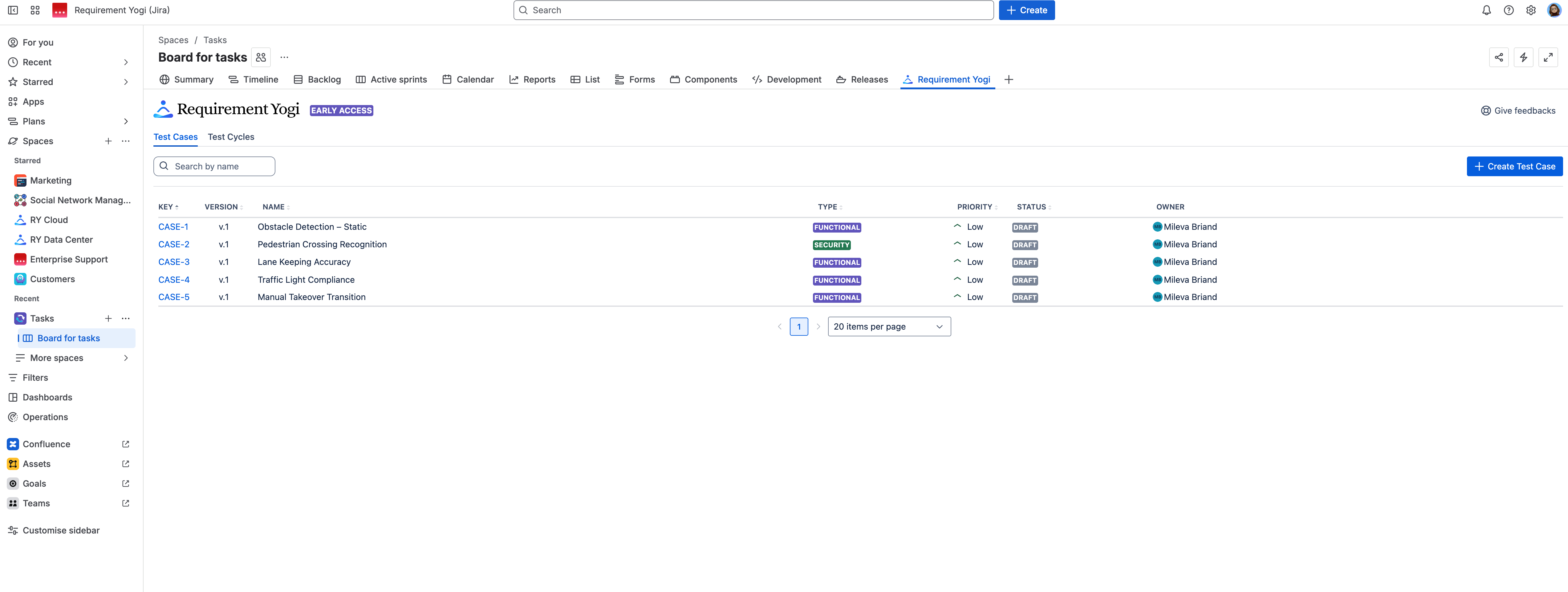Open the 20 items per page dropdown
Image resolution: width=1568 pixels, height=592 pixels.
[889, 327]
